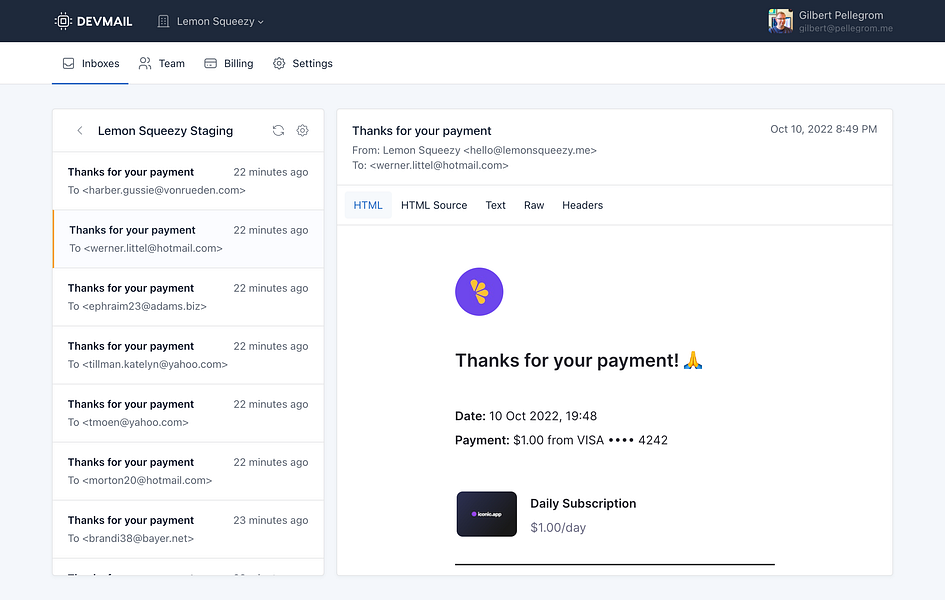Select the email addressed to brandi38@bayer.net
945x600 pixels.
(x=188, y=529)
